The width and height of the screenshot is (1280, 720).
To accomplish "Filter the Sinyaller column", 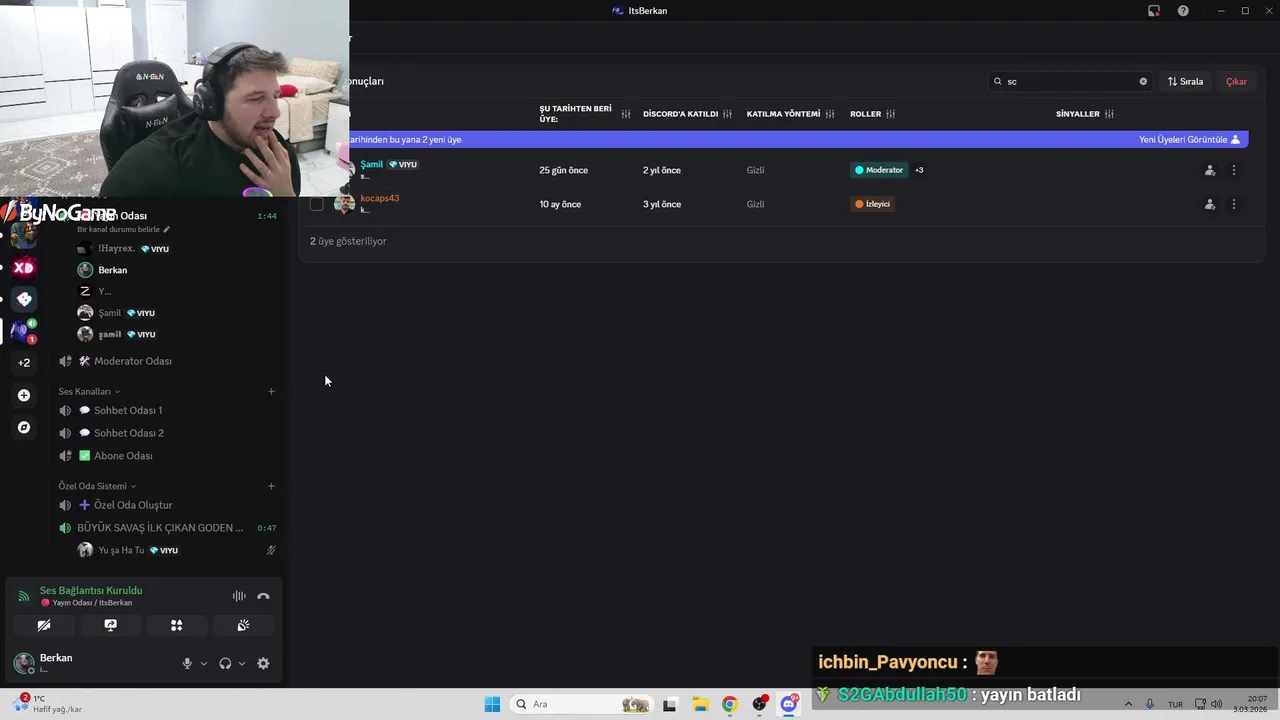I will tap(1109, 114).
